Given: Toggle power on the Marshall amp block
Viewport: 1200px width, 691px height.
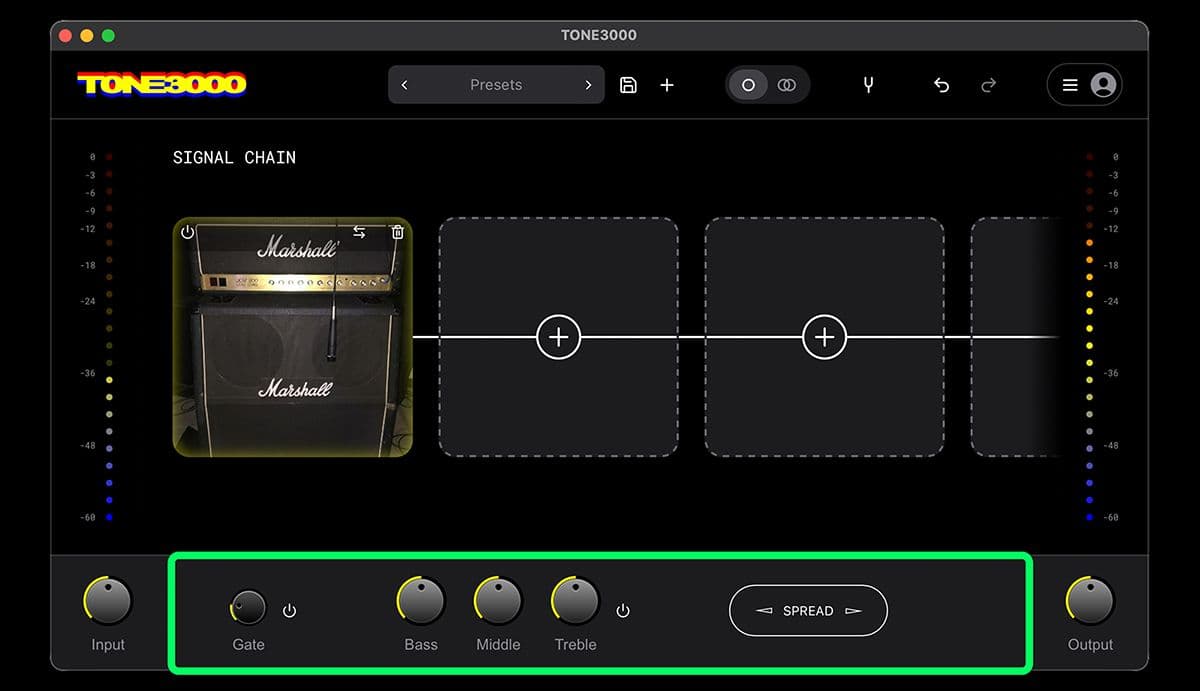Looking at the screenshot, I should coord(187,232).
